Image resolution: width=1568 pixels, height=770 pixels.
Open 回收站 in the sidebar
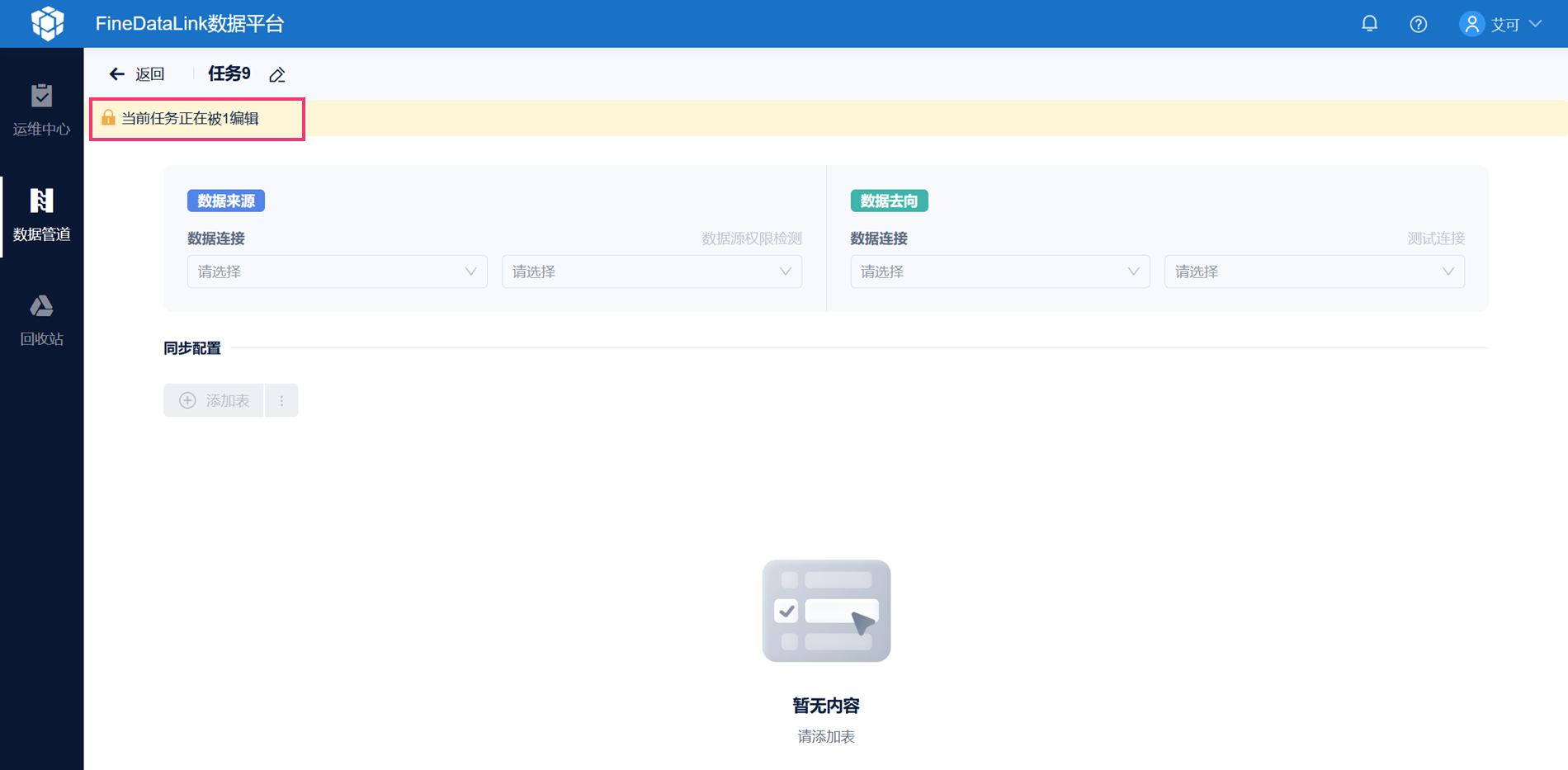point(41,320)
